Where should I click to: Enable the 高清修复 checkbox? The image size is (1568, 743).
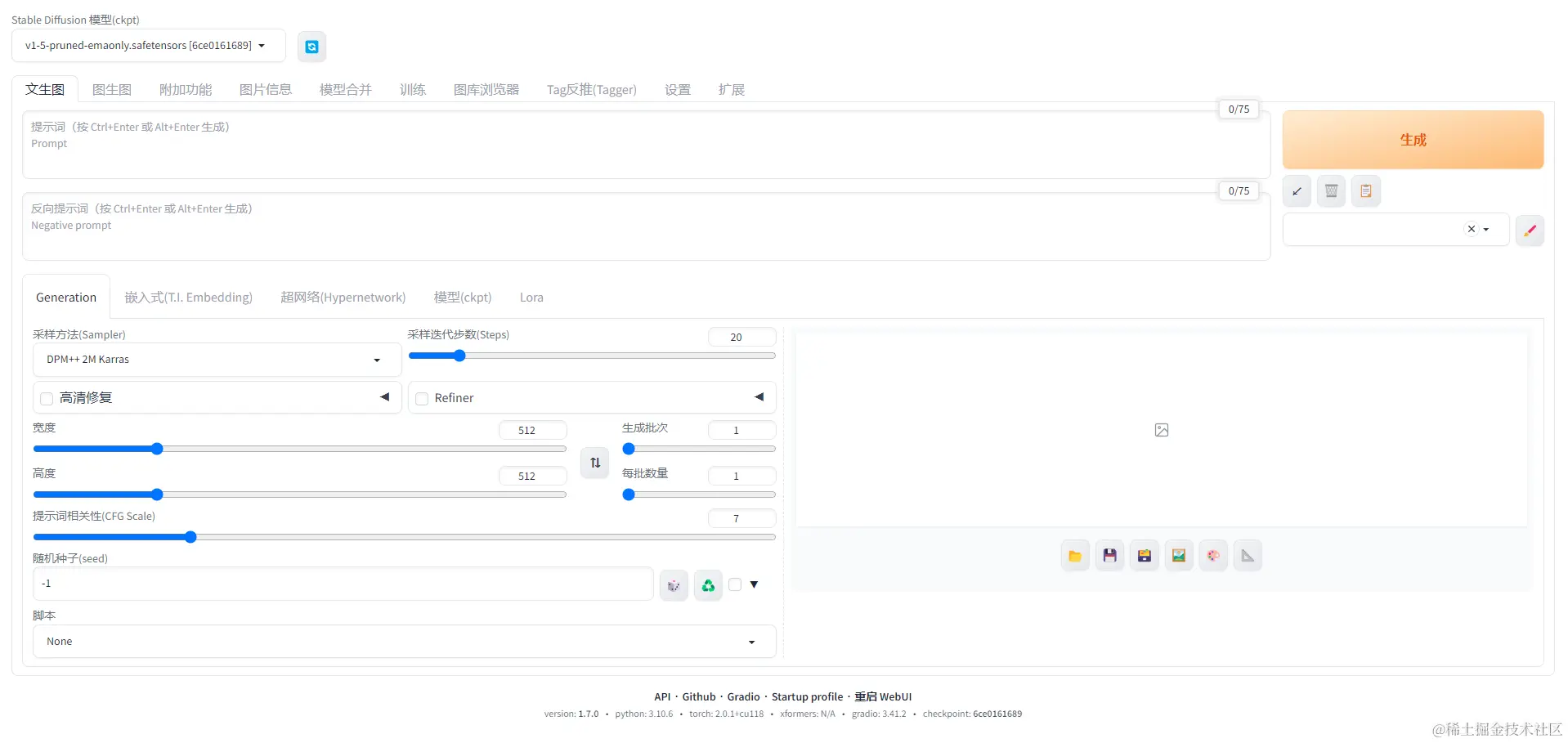[47, 398]
